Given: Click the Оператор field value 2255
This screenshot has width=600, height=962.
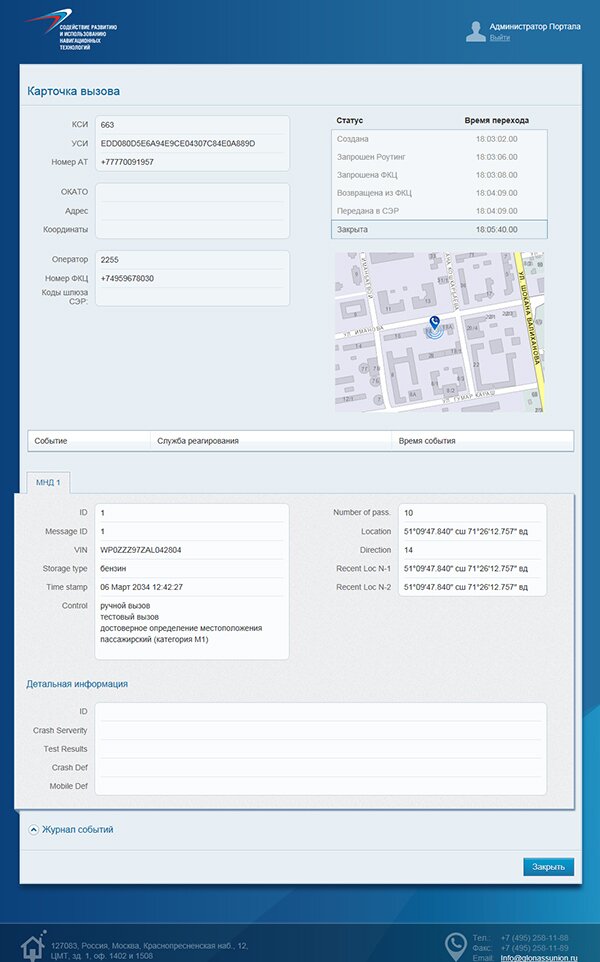Looking at the screenshot, I should point(192,260).
